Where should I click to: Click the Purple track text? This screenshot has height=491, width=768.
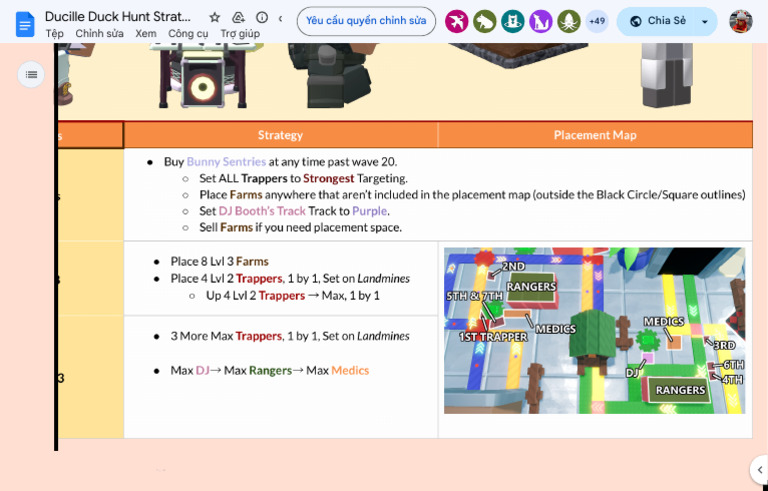point(370,211)
